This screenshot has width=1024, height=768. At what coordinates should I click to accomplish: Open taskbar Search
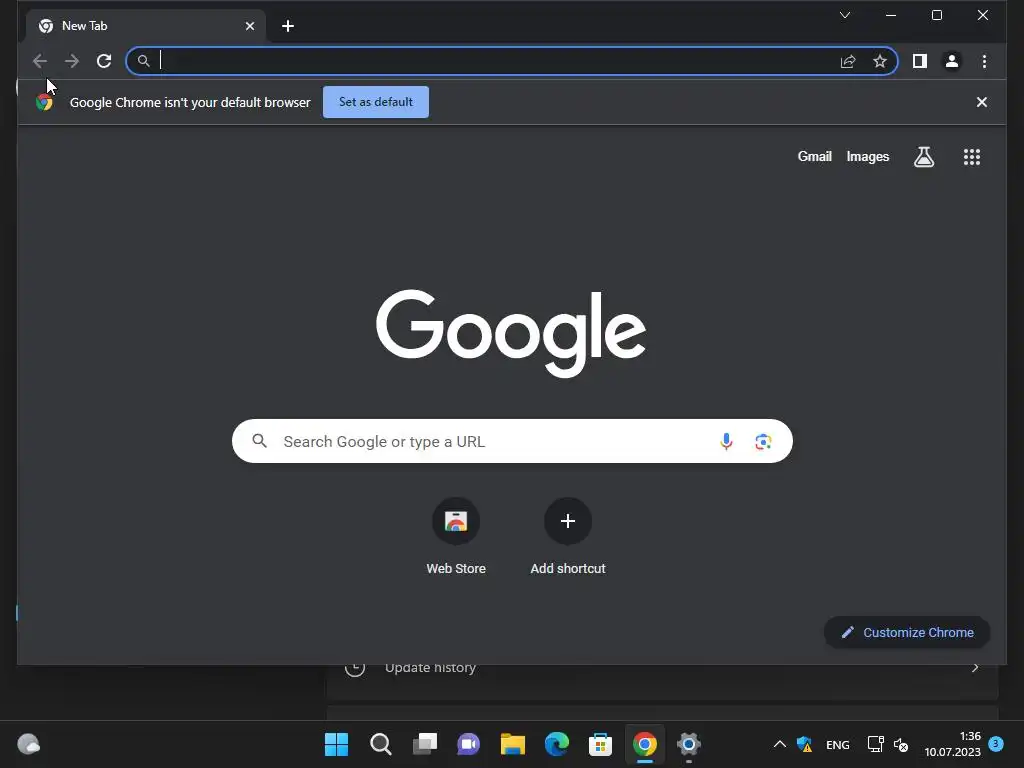point(381,744)
